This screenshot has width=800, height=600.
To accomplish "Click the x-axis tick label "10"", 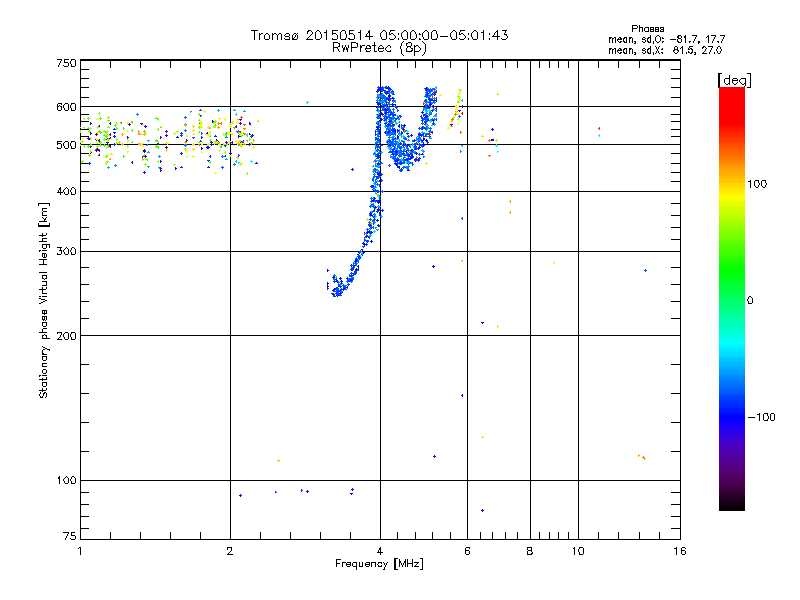I will coord(578,551).
